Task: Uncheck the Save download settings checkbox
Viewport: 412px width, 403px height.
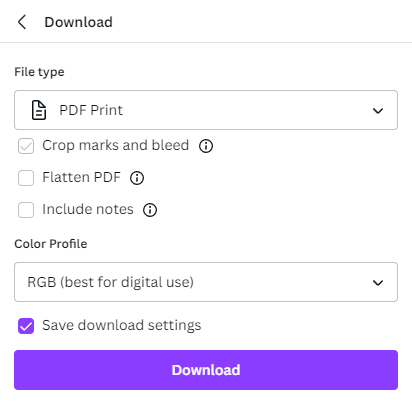Action: coord(26,326)
